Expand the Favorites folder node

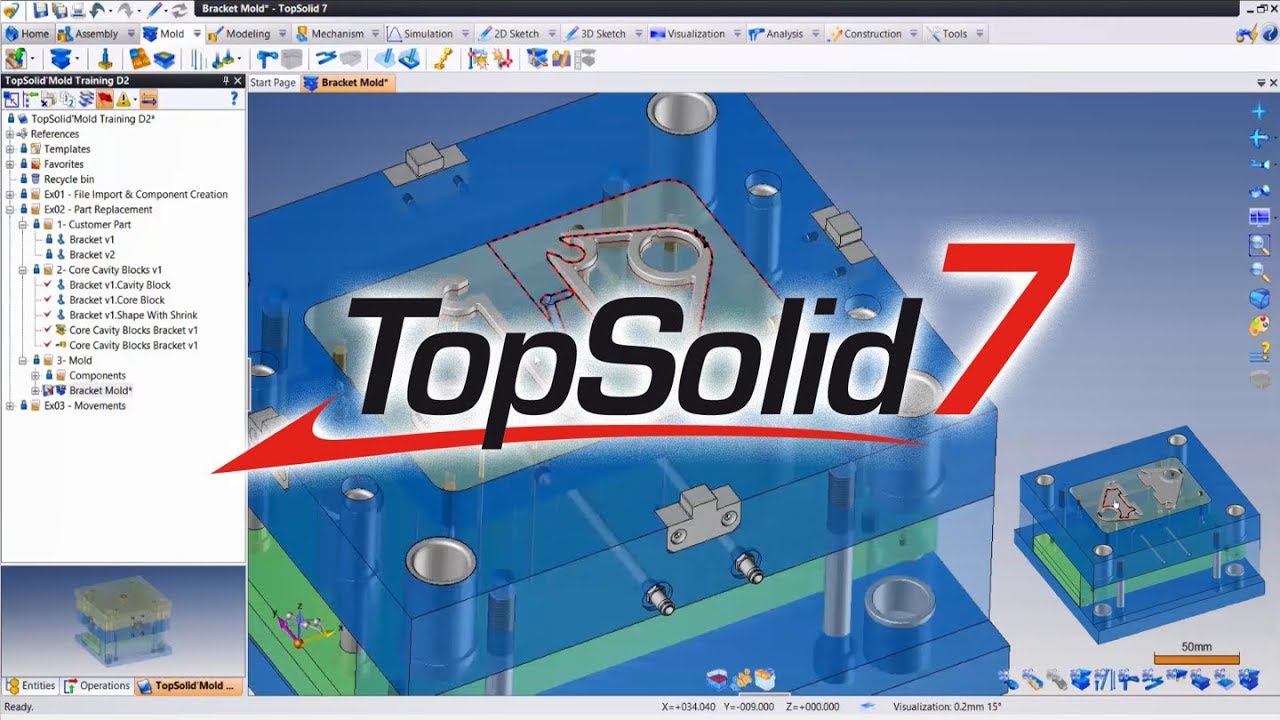(10, 164)
